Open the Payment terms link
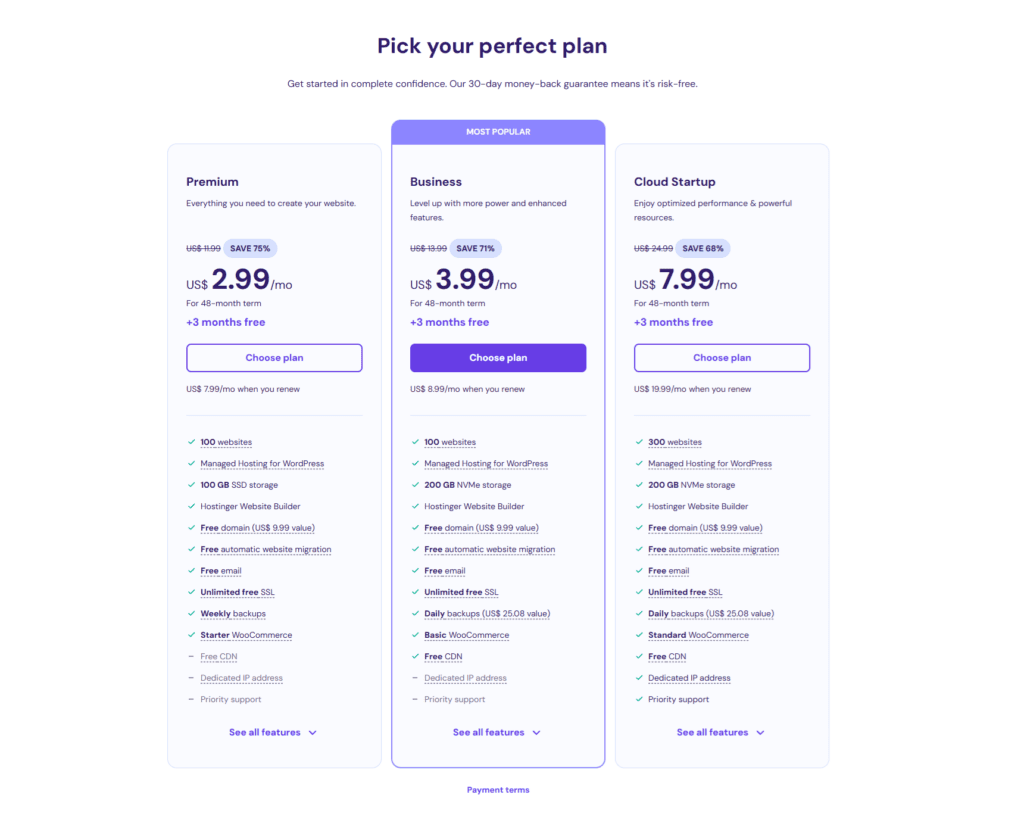 tap(498, 790)
